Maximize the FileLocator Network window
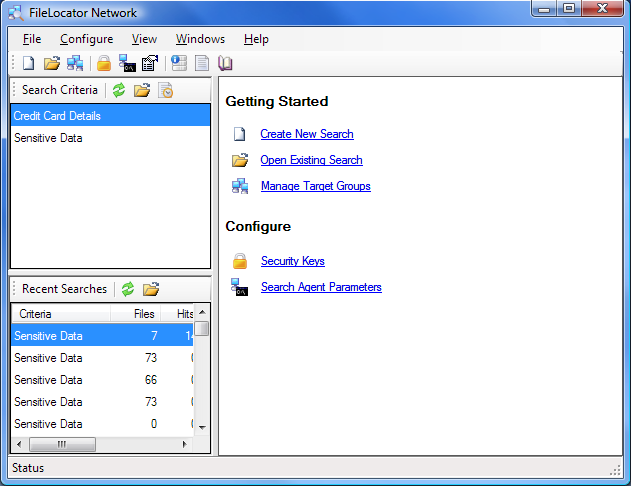This screenshot has height=487, width=631. pyautogui.click(x=569, y=8)
